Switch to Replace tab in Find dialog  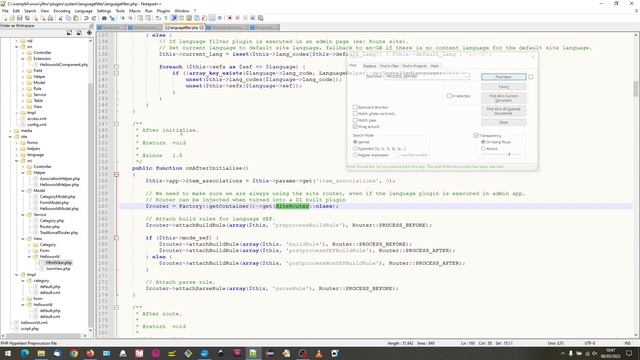369,66
